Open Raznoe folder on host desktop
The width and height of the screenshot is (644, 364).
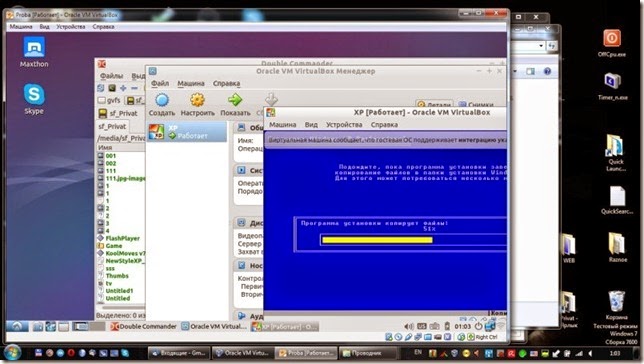[616, 243]
